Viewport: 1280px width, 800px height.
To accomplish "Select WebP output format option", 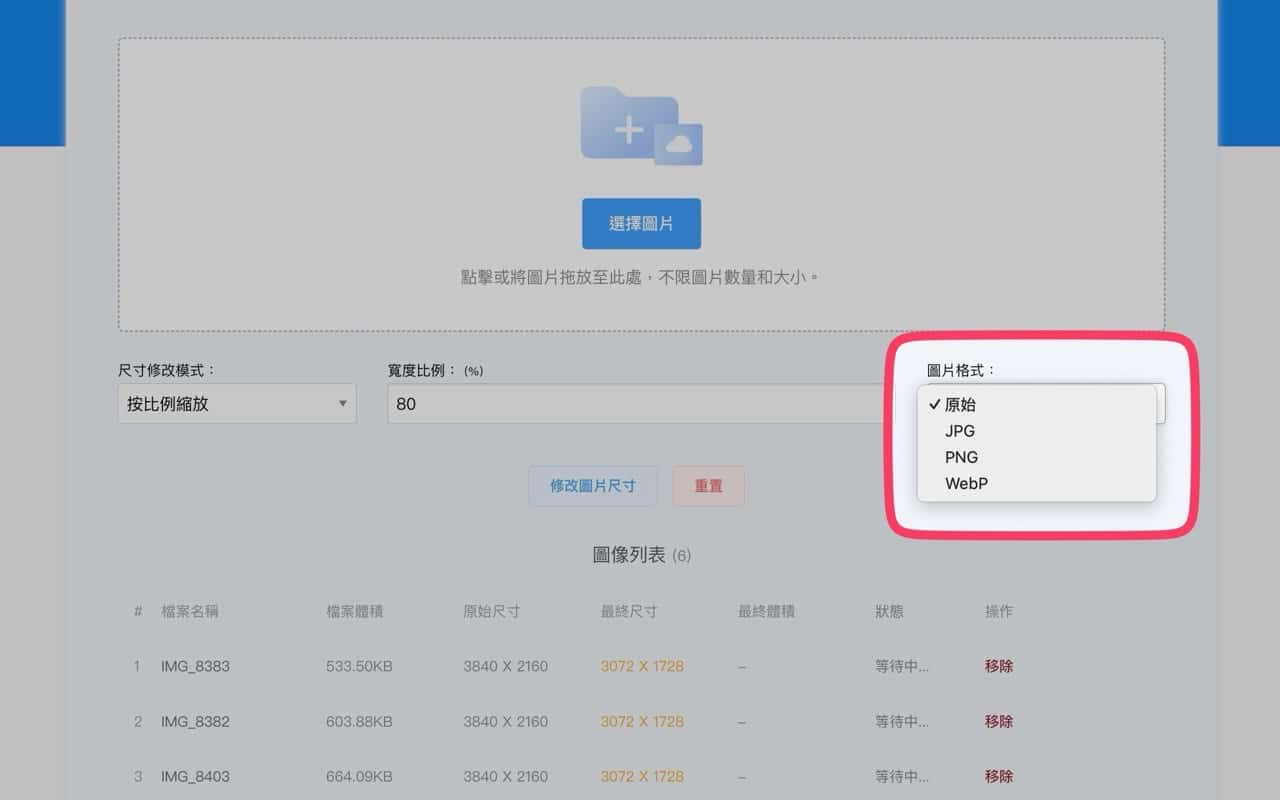I will coord(966,483).
